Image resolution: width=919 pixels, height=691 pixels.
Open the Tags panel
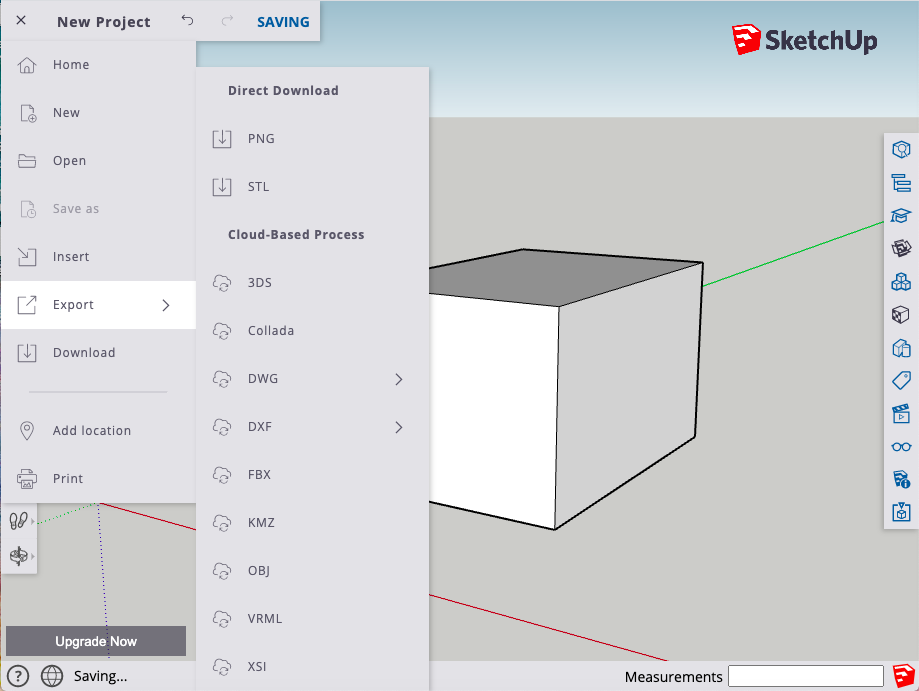900,380
